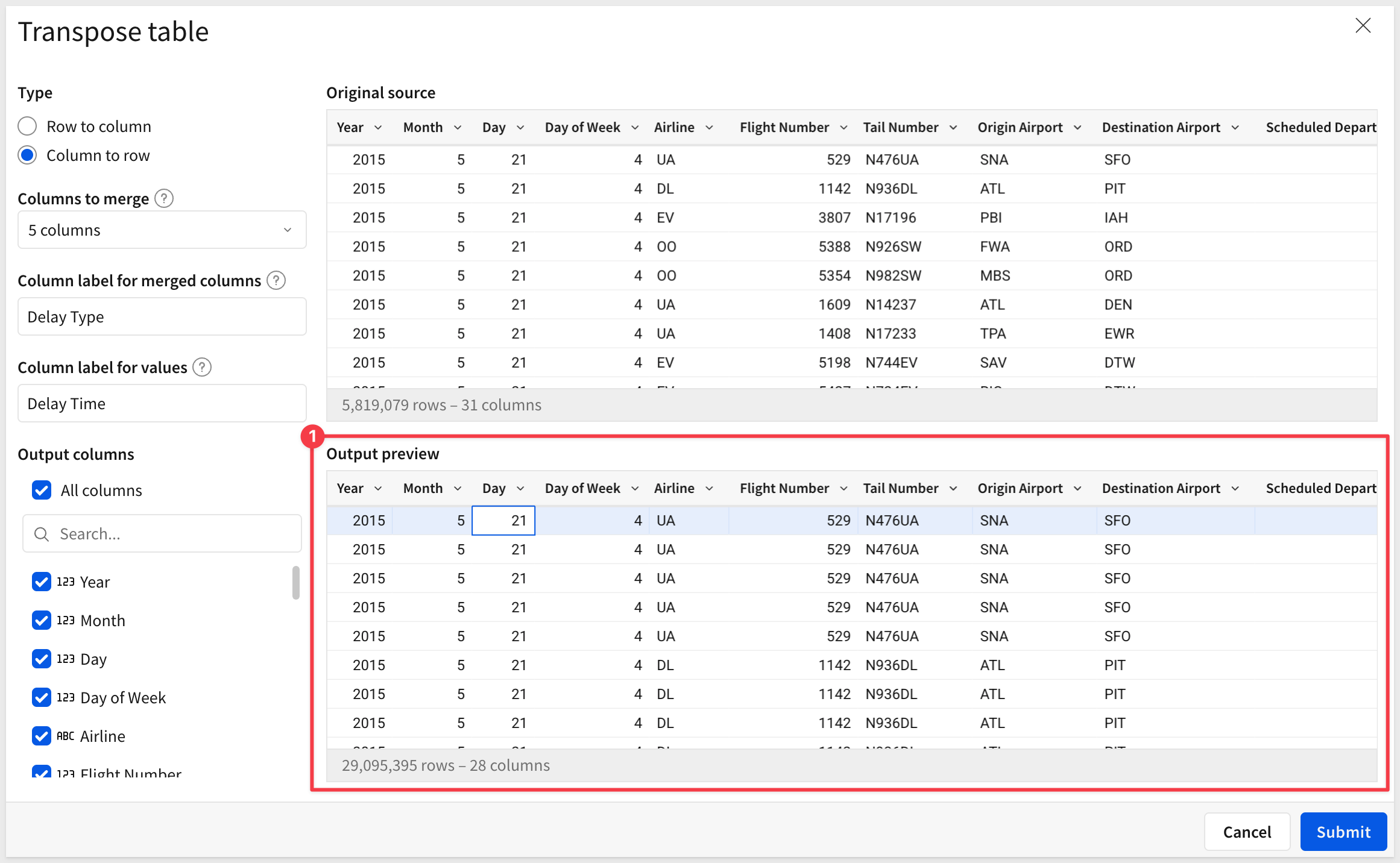Open Airline column menu in Output preview
This screenshot has height=863, width=1400.
pos(709,489)
